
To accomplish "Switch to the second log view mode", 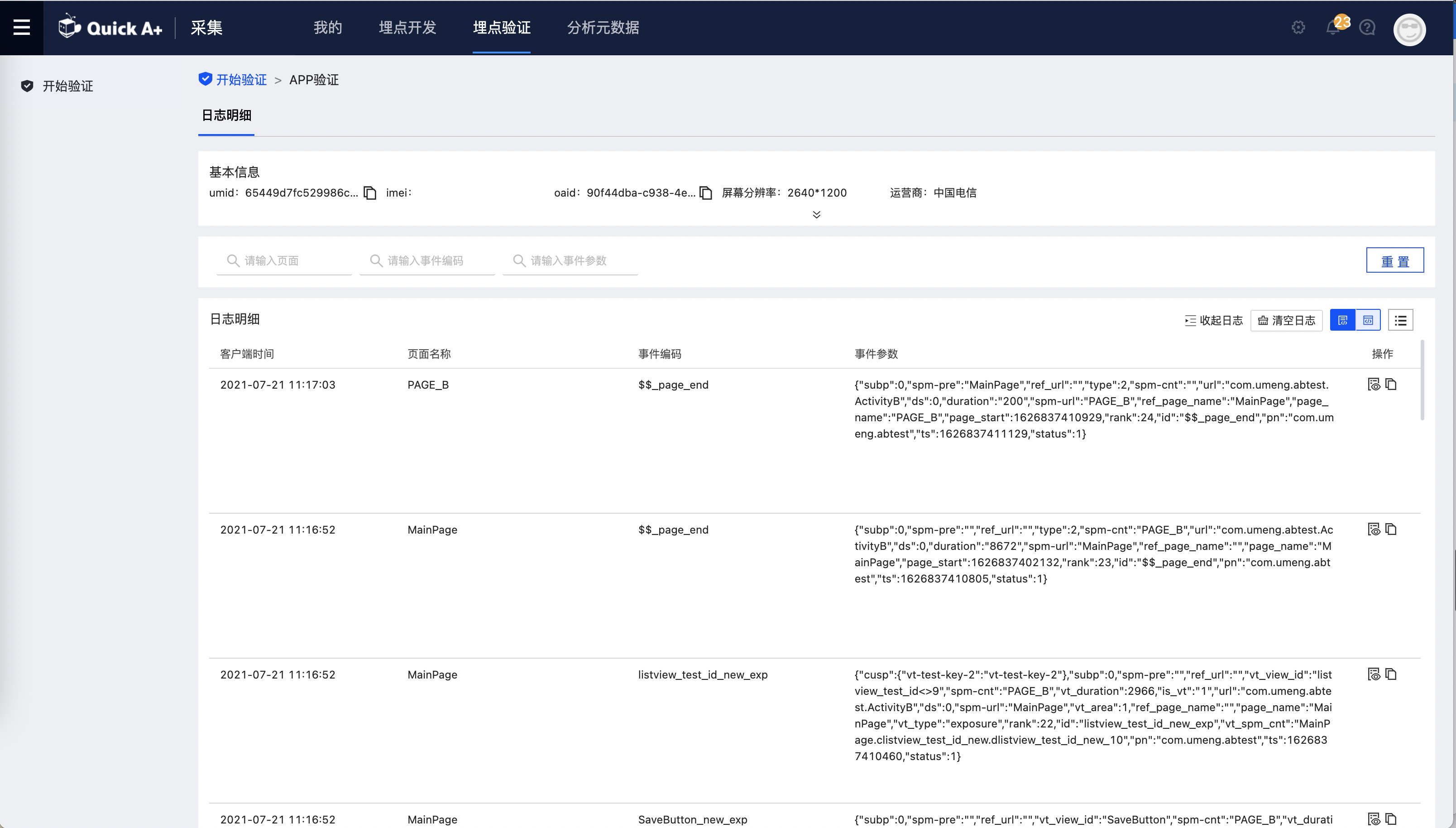I will coord(1368,320).
